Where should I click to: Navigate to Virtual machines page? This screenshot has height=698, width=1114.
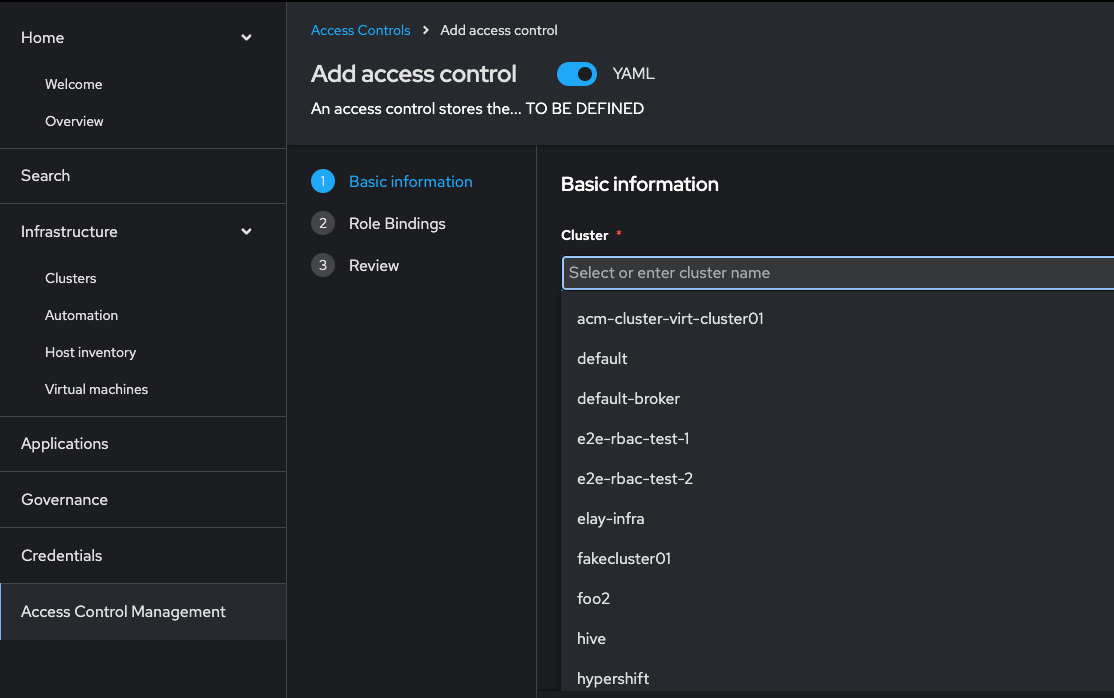[x=96, y=389]
